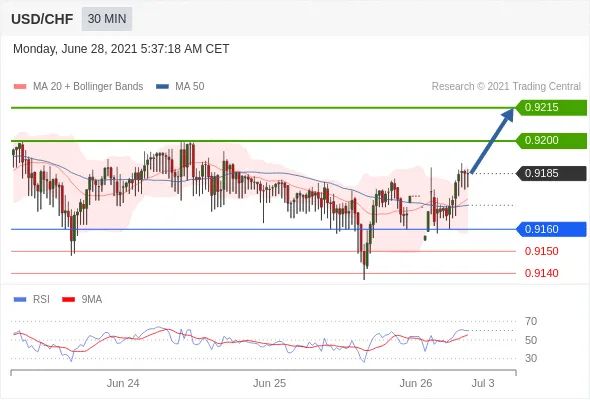The height and width of the screenshot is (400, 590).
Task: Select the 0.9215 green resistance label
Action: coord(551,108)
